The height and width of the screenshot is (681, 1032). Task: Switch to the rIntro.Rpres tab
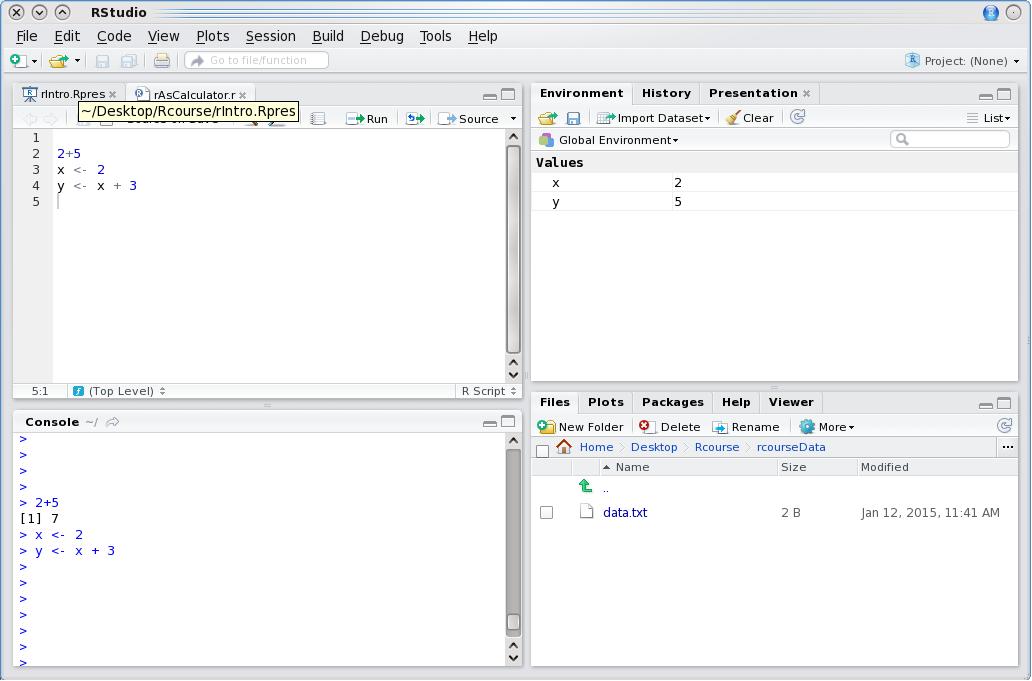(72, 94)
